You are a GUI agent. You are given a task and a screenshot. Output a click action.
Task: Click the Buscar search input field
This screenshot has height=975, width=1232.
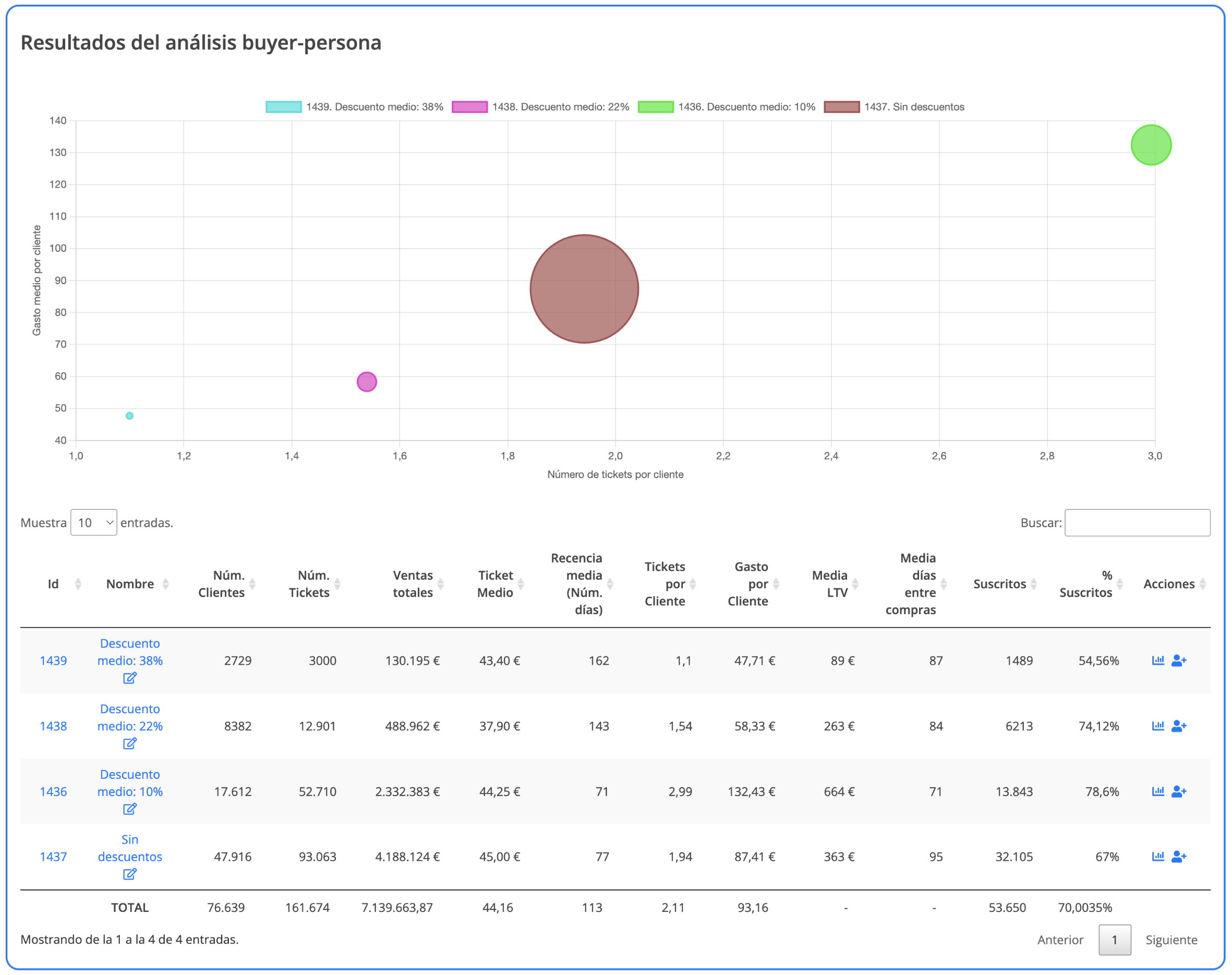pos(1137,522)
